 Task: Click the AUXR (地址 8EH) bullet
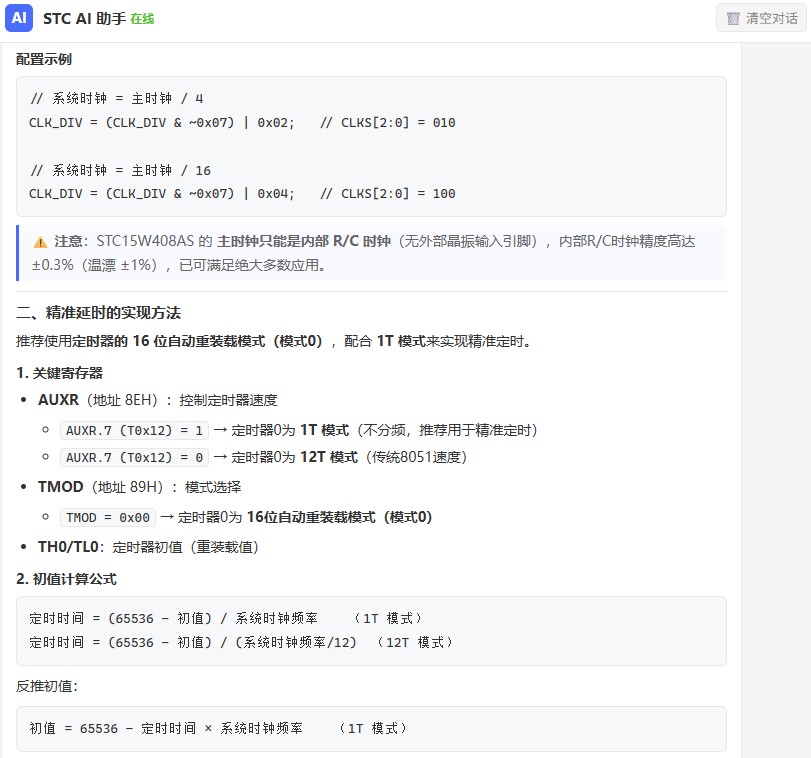[158, 400]
